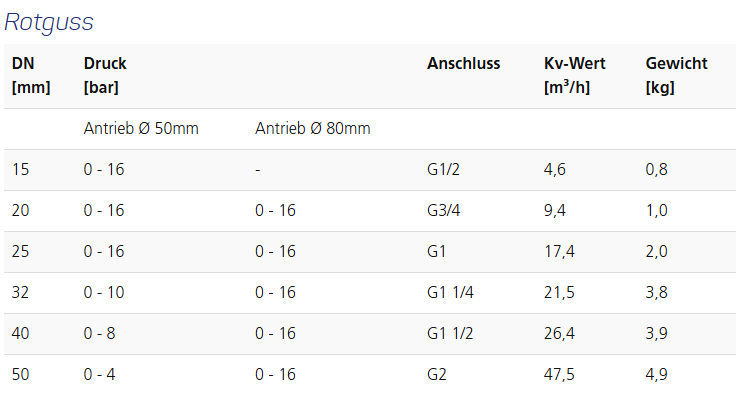The width and height of the screenshot is (736, 398).
Task: Click the weight 3,9 cell
Action: coord(656,333)
